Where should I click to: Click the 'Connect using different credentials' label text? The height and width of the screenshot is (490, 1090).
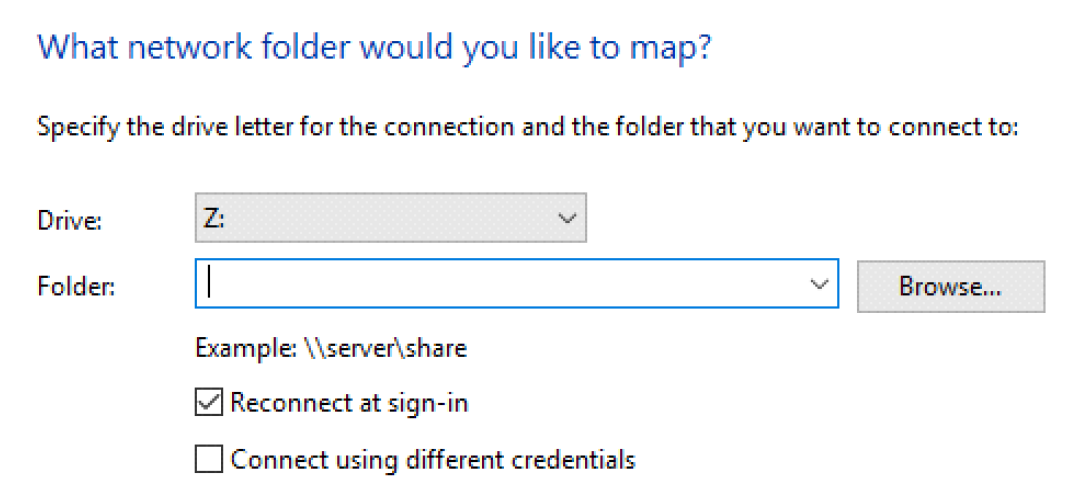(x=432, y=460)
